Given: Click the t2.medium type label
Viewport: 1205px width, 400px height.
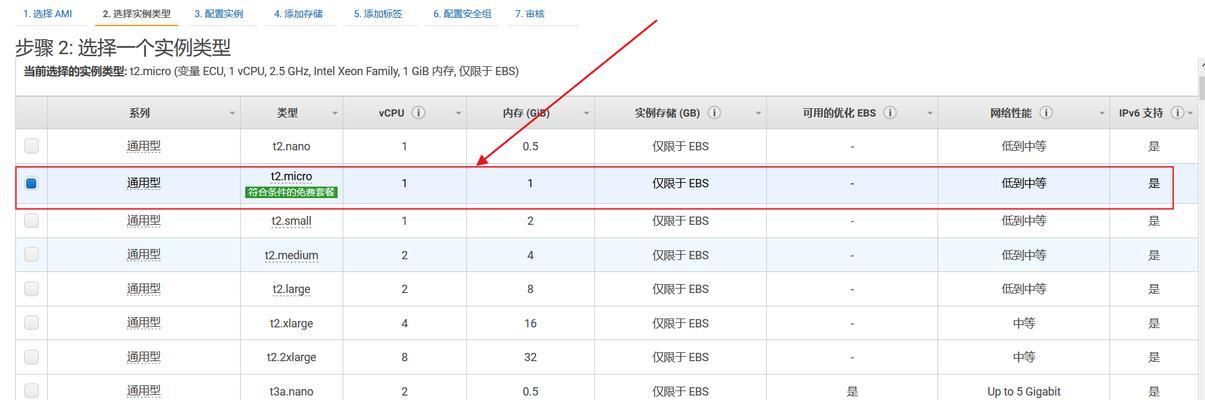Looking at the screenshot, I should click(x=291, y=255).
